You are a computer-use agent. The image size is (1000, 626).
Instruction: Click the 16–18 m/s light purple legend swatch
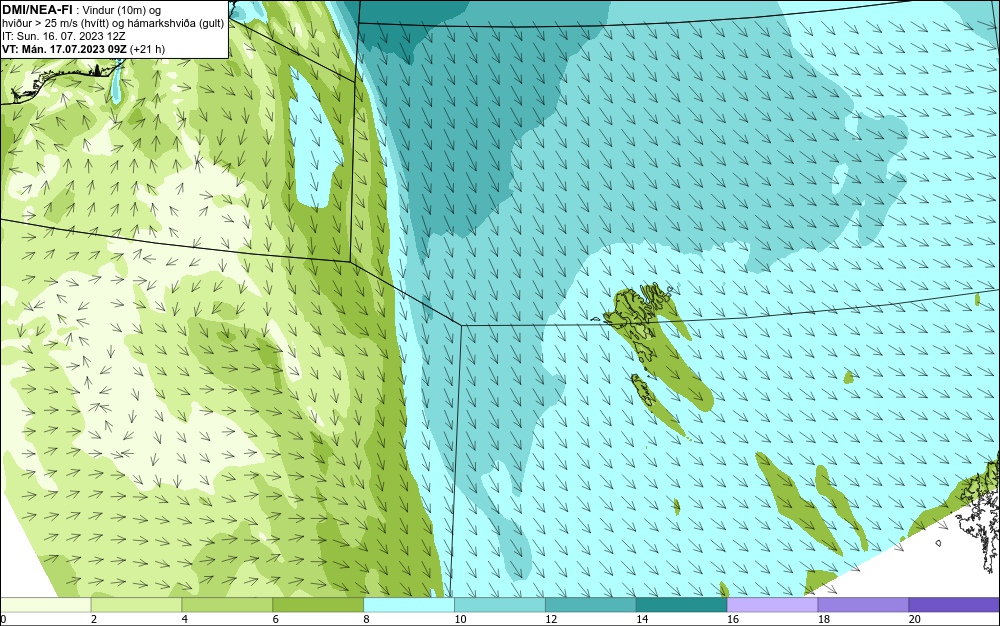(772, 605)
